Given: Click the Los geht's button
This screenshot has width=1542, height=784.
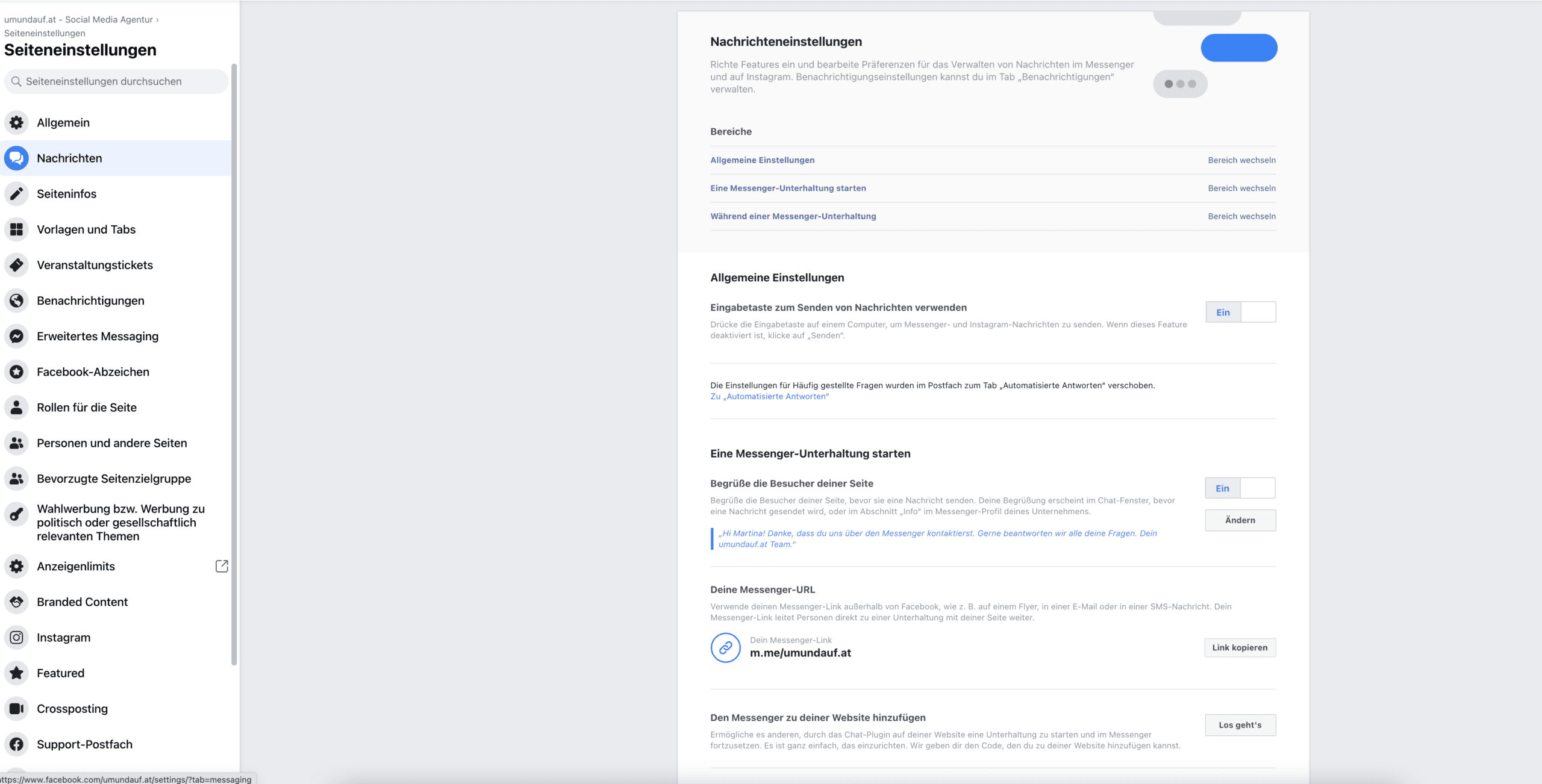Looking at the screenshot, I should coord(1240,725).
